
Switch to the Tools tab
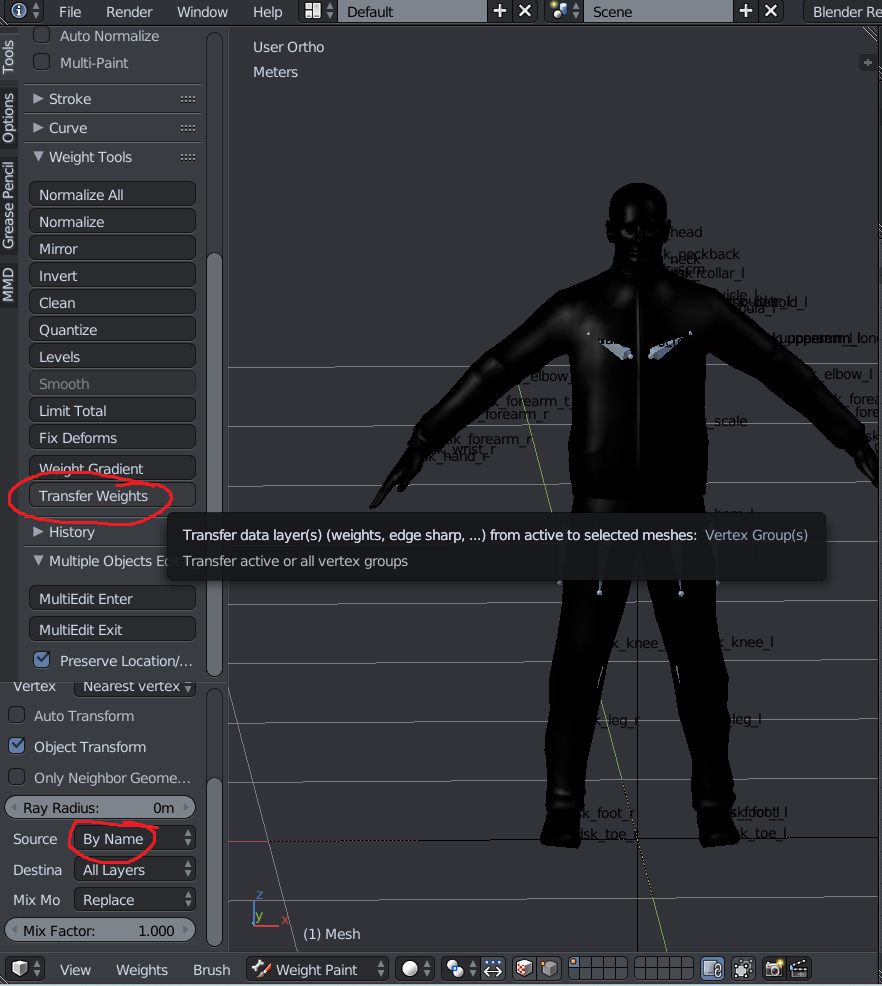(8, 57)
